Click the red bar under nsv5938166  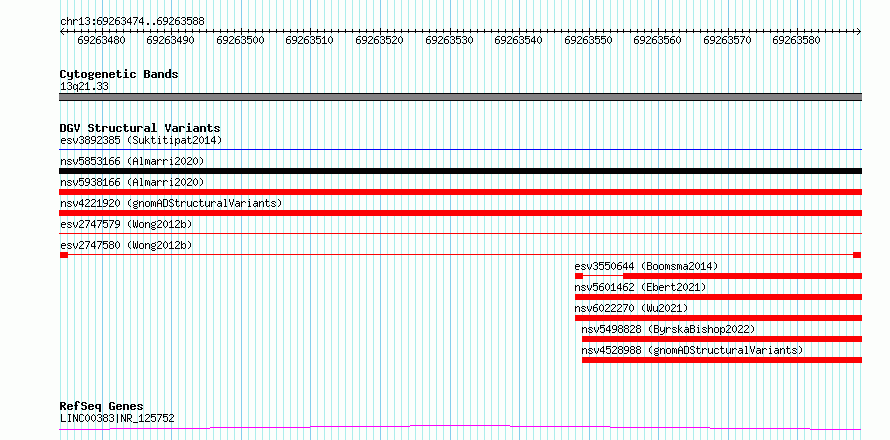(460, 192)
